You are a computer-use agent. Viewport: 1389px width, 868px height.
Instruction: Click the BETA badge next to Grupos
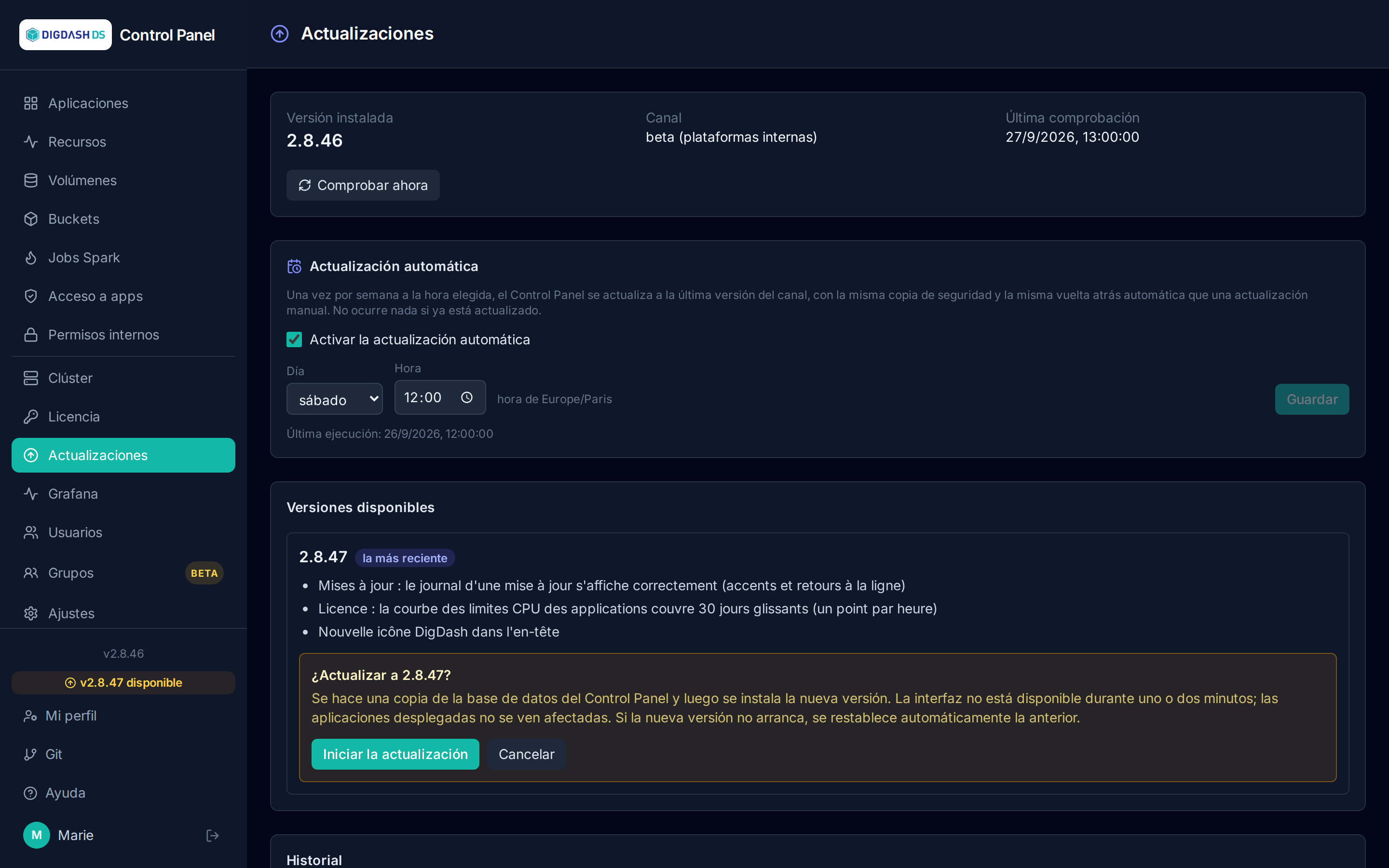pyautogui.click(x=204, y=573)
